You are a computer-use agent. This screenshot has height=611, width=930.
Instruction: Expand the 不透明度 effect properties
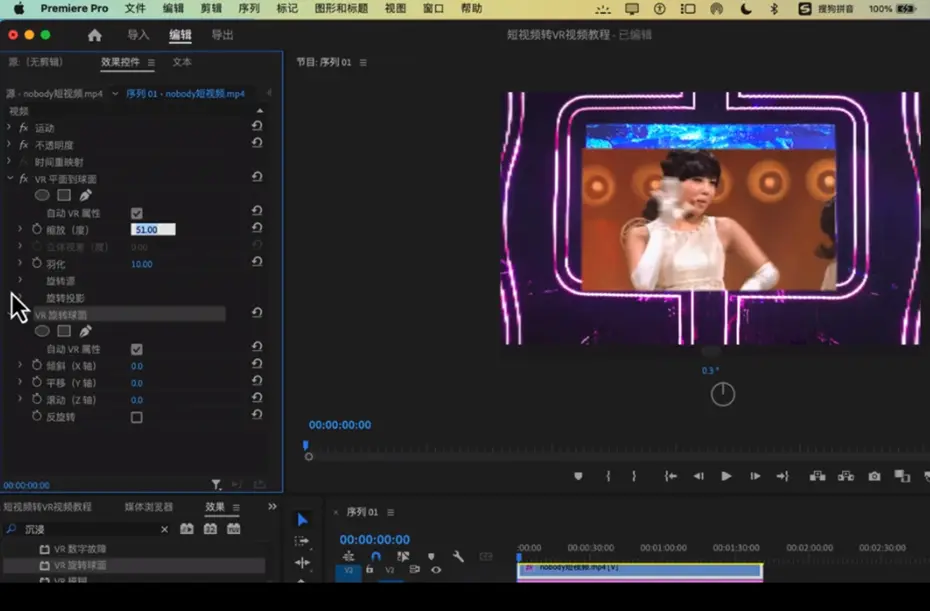coord(9,144)
